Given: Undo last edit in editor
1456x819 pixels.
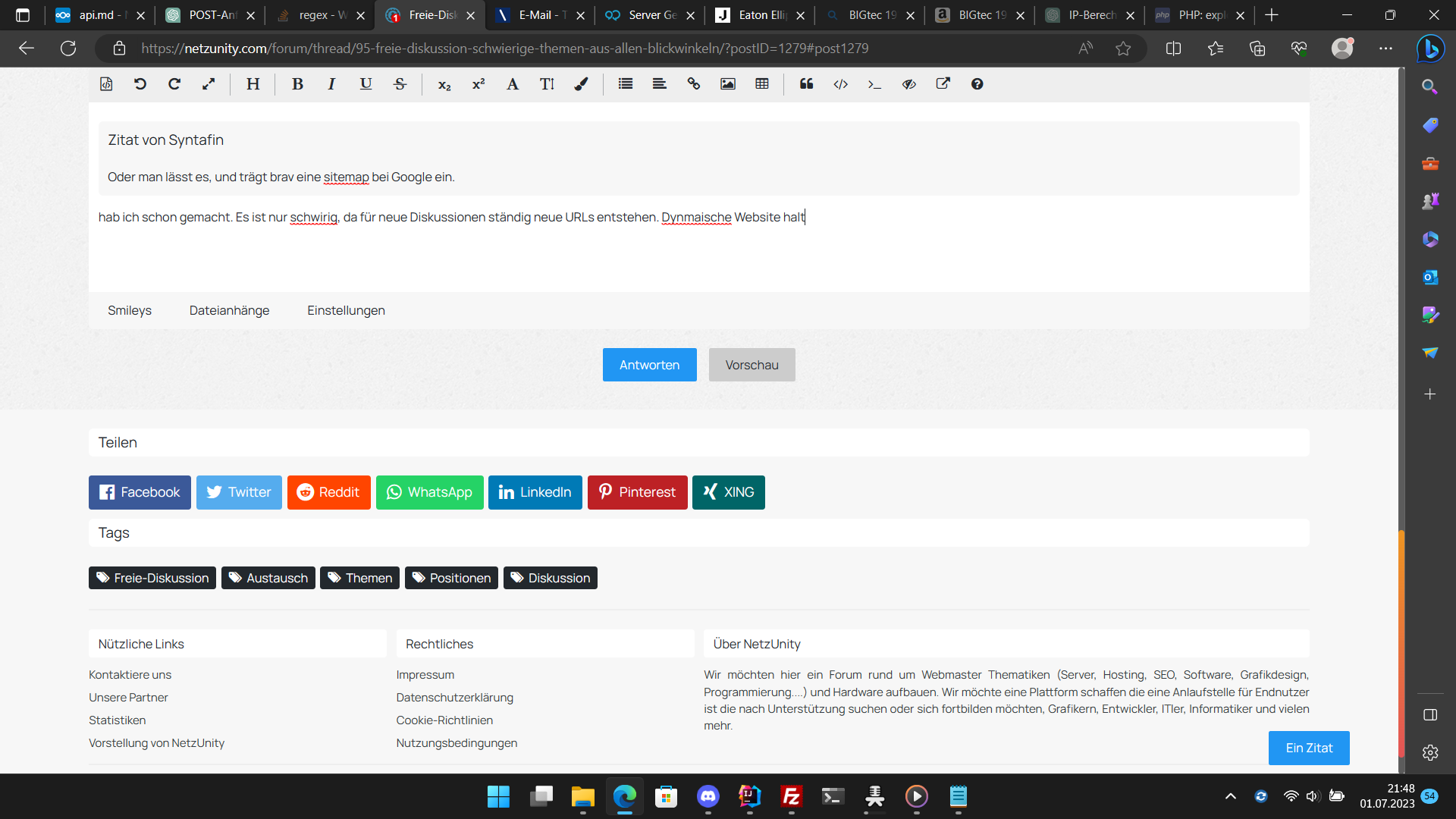Looking at the screenshot, I should click(x=140, y=84).
